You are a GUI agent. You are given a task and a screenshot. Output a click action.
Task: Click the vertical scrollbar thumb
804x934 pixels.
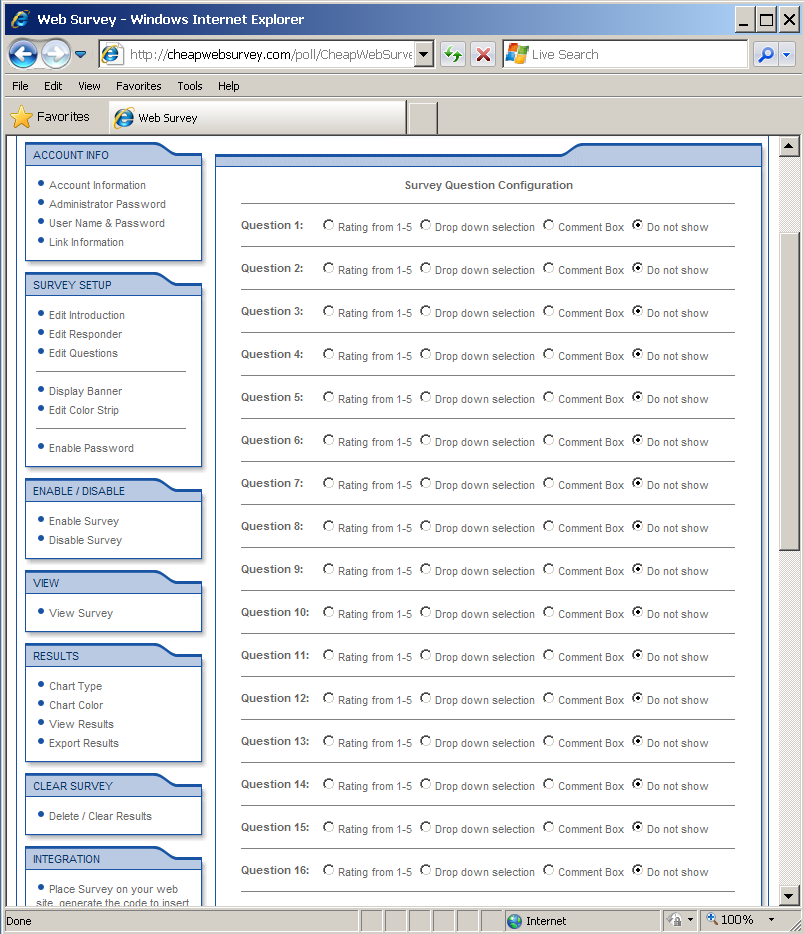[x=789, y=390]
